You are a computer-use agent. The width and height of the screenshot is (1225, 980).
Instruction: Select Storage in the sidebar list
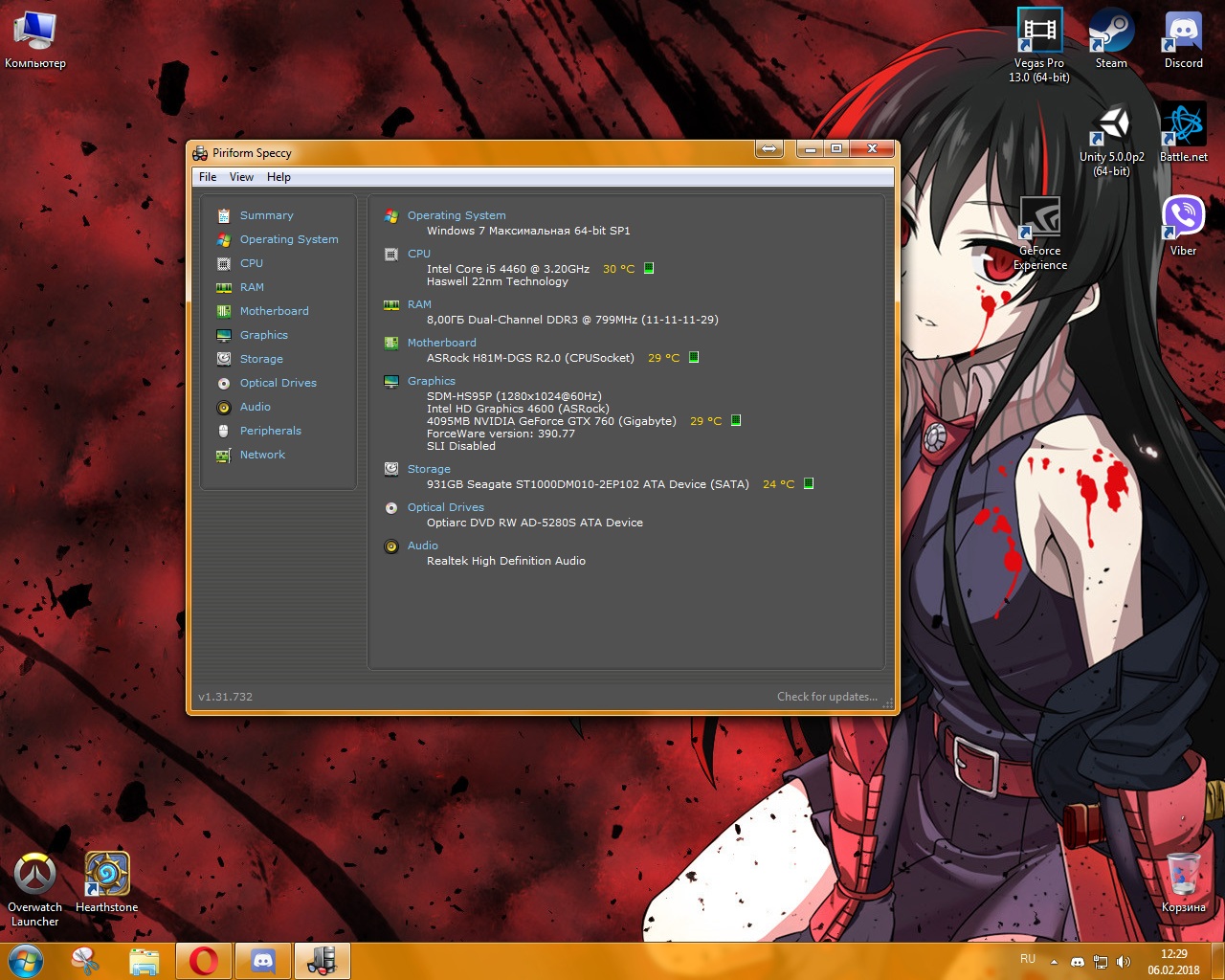[x=261, y=359]
